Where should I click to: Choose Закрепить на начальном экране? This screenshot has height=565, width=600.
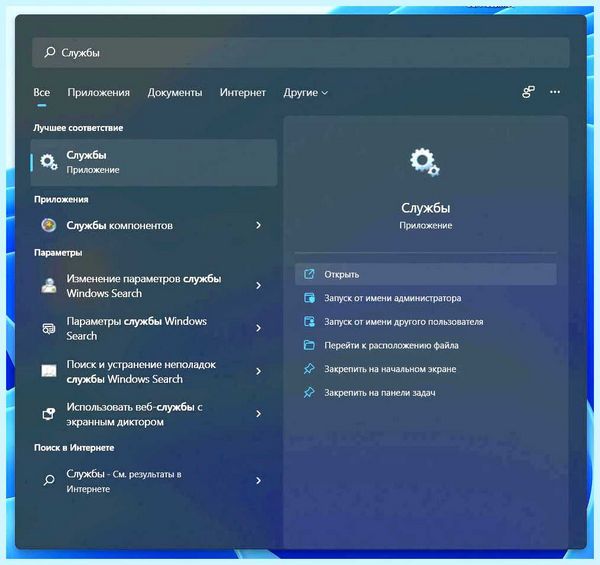(x=426, y=369)
